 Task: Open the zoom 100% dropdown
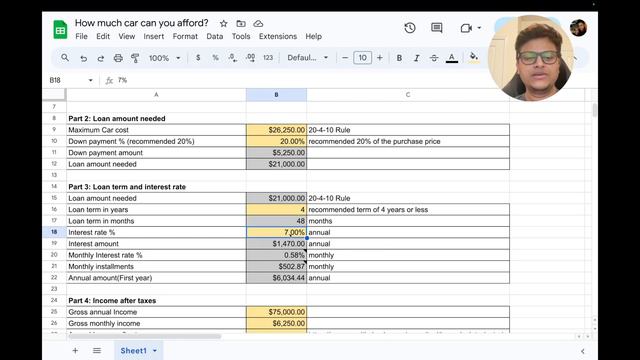(164, 58)
